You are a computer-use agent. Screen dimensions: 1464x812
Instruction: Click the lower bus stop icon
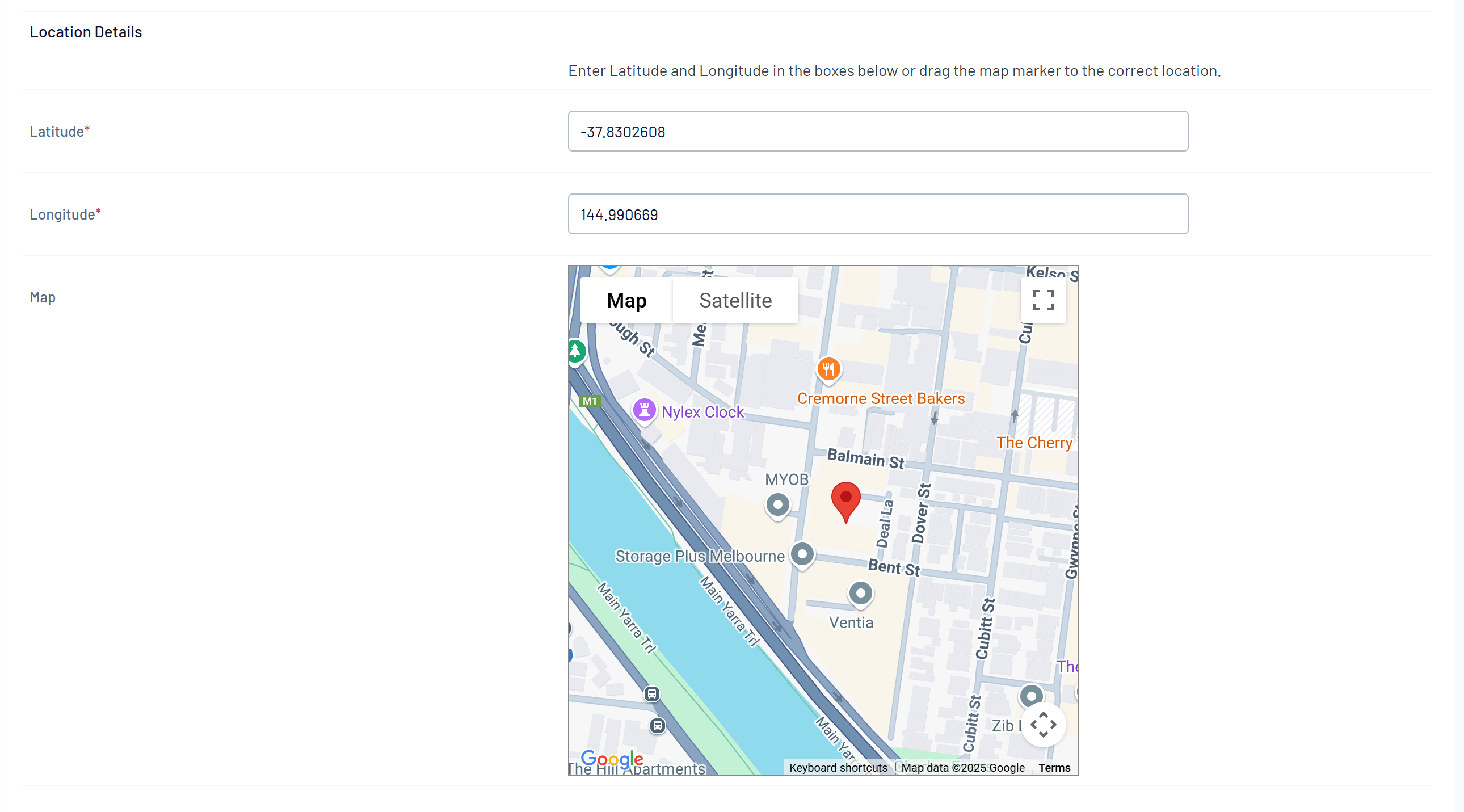[x=658, y=726]
